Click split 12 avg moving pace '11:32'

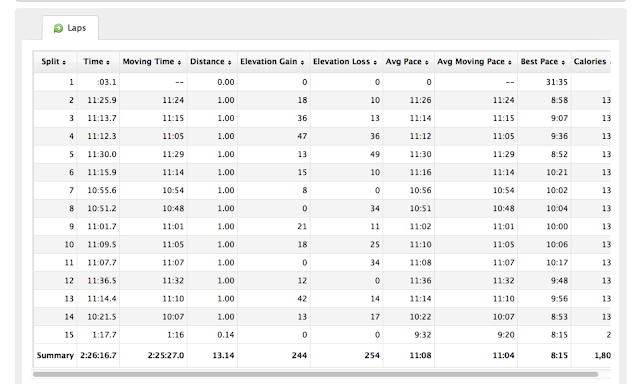coord(503,280)
